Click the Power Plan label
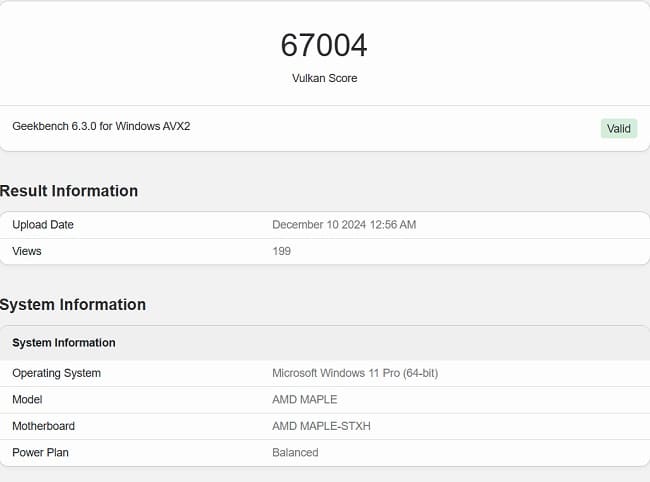Image resolution: width=650 pixels, height=482 pixels. [x=41, y=453]
